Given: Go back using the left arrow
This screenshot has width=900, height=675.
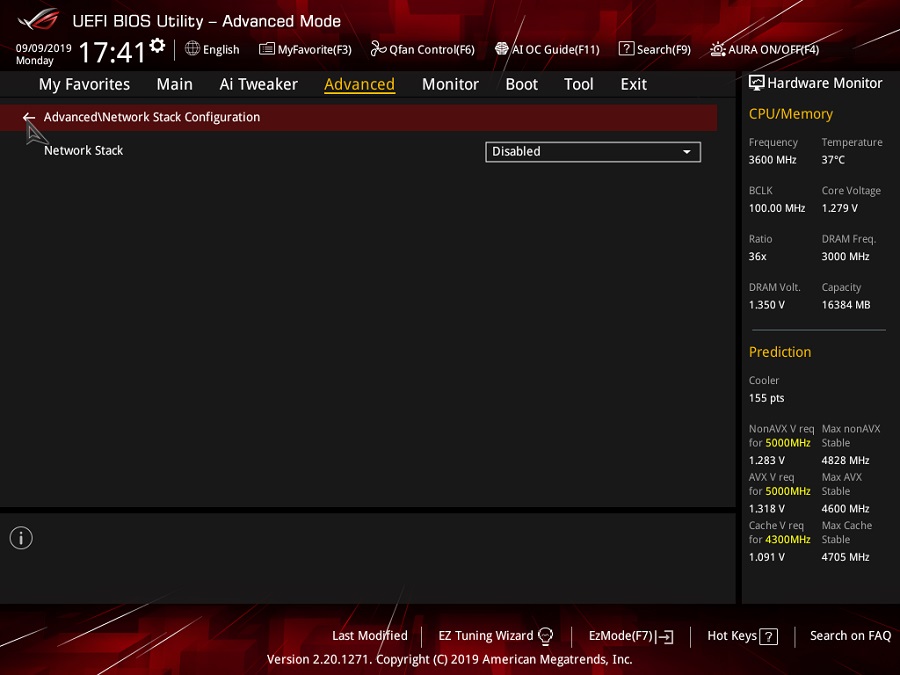Looking at the screenshot, I should 29,117.
